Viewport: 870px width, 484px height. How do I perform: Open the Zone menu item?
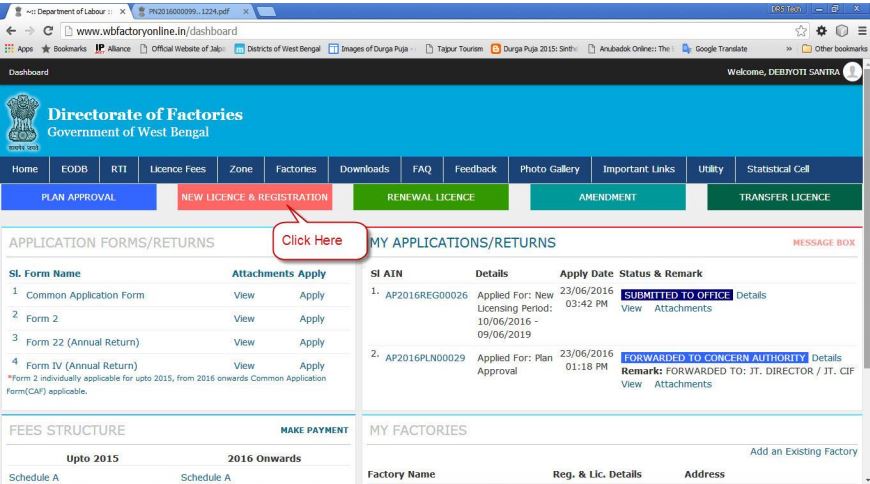point(241,169)
